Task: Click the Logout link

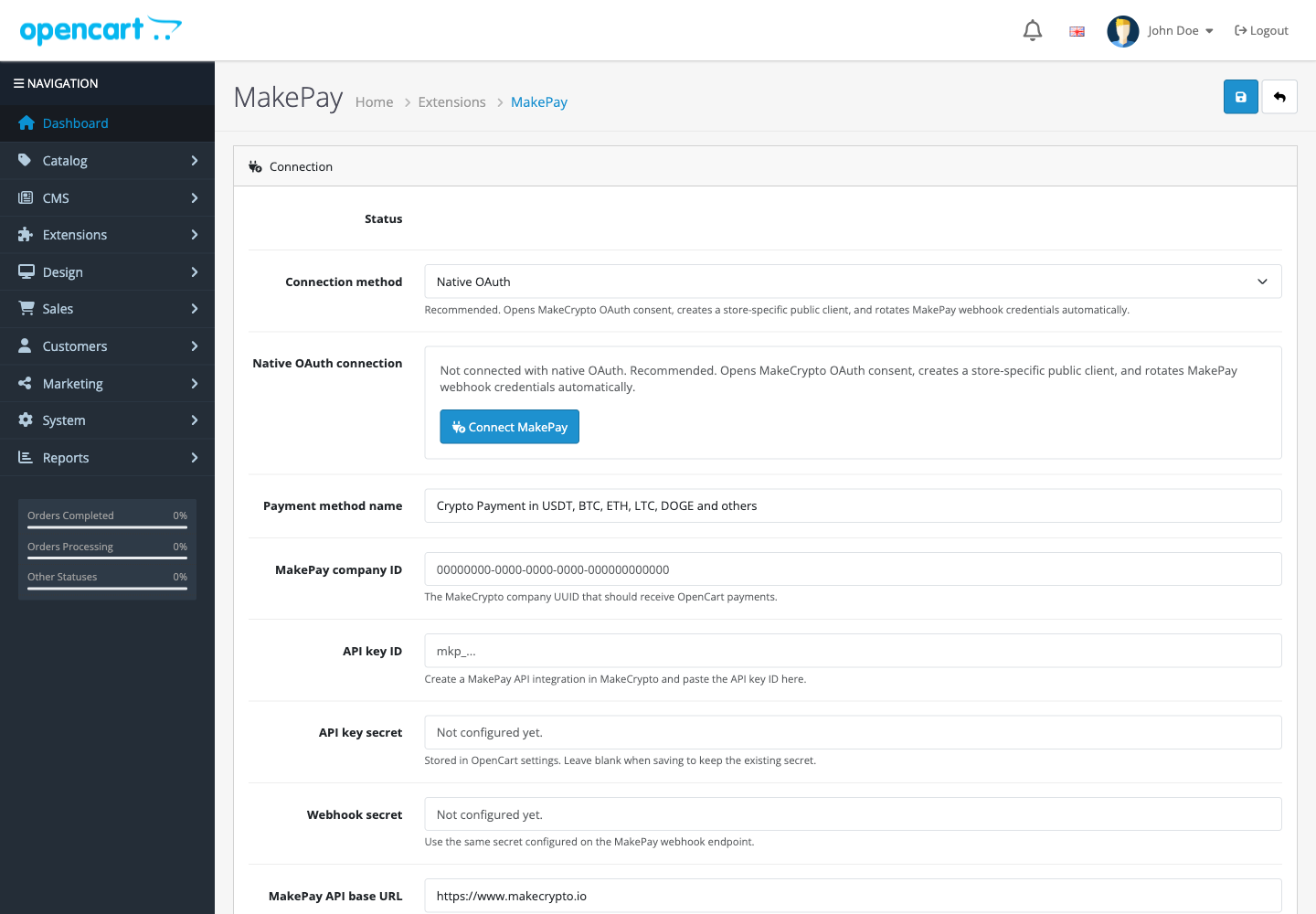Action: click(1261, 31)
